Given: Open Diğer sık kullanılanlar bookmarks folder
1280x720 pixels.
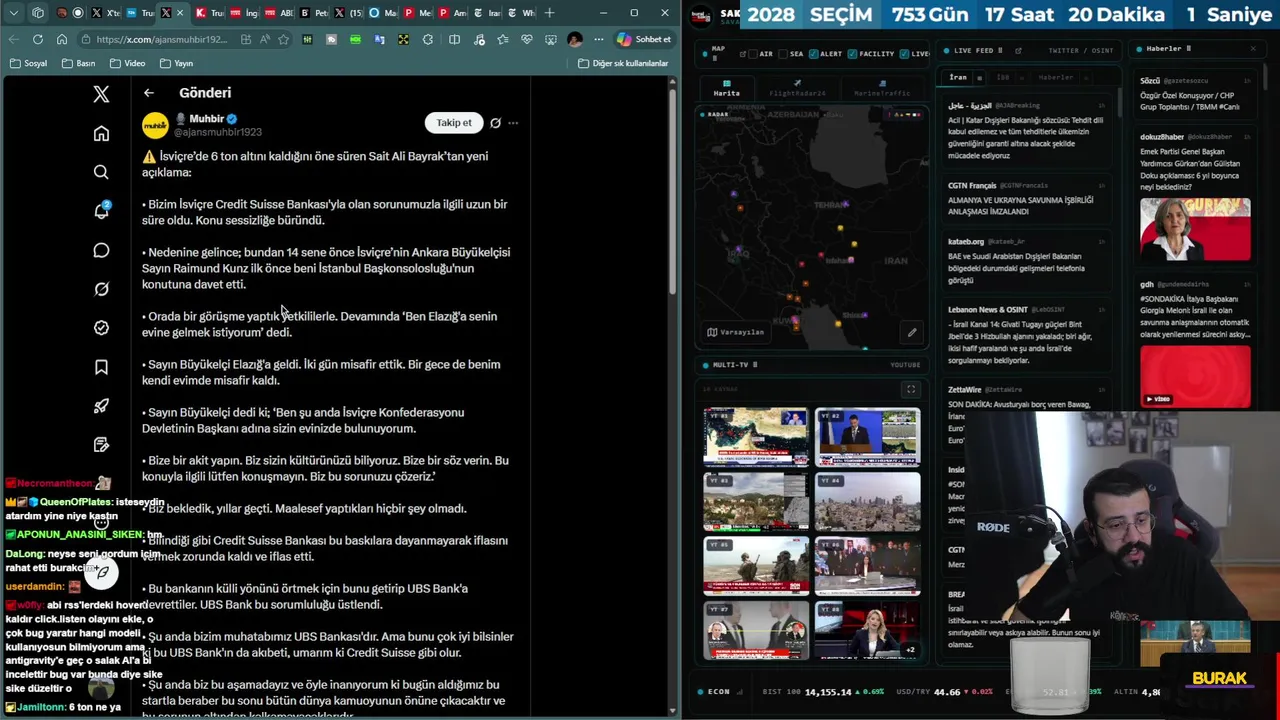Looking at the screenshot, I should [623, 63].
